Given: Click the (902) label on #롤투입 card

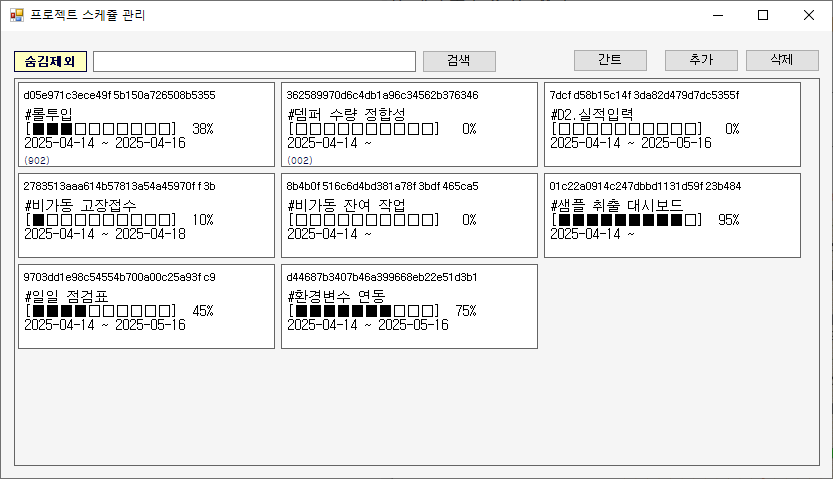Looking at the screenshot, I should point(37,160).
